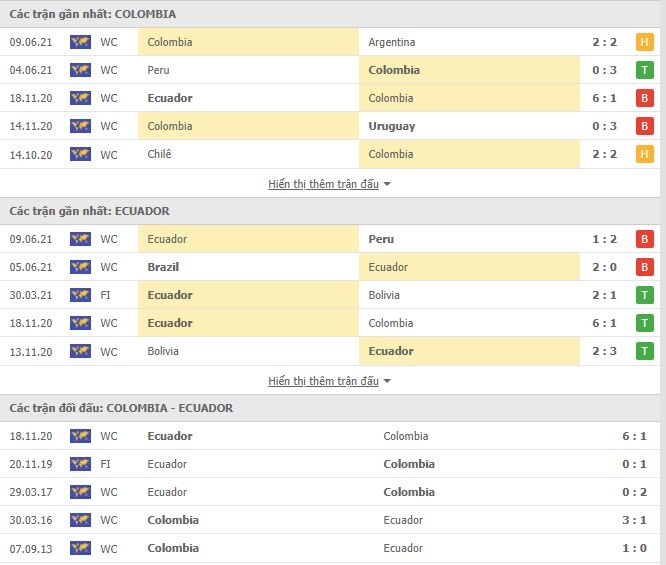
Task: Select the Brazil team name in Ecuador's matches
Action: pos(163,267)
